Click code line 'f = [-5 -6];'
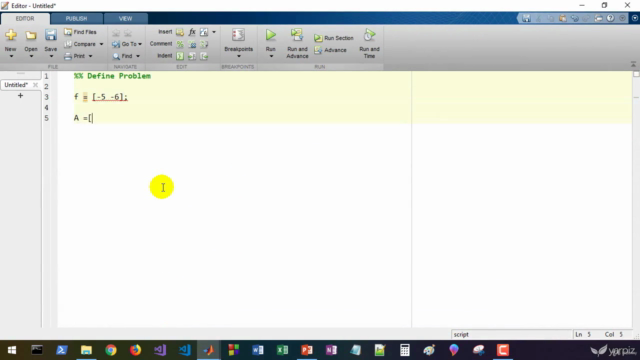Image resolution: width=640 pixels, height=360 pixels. (101, 97)
